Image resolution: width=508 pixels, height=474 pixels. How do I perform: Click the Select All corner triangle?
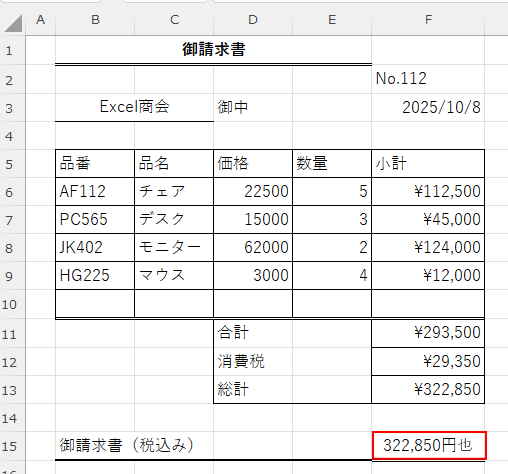click(13, 23)
